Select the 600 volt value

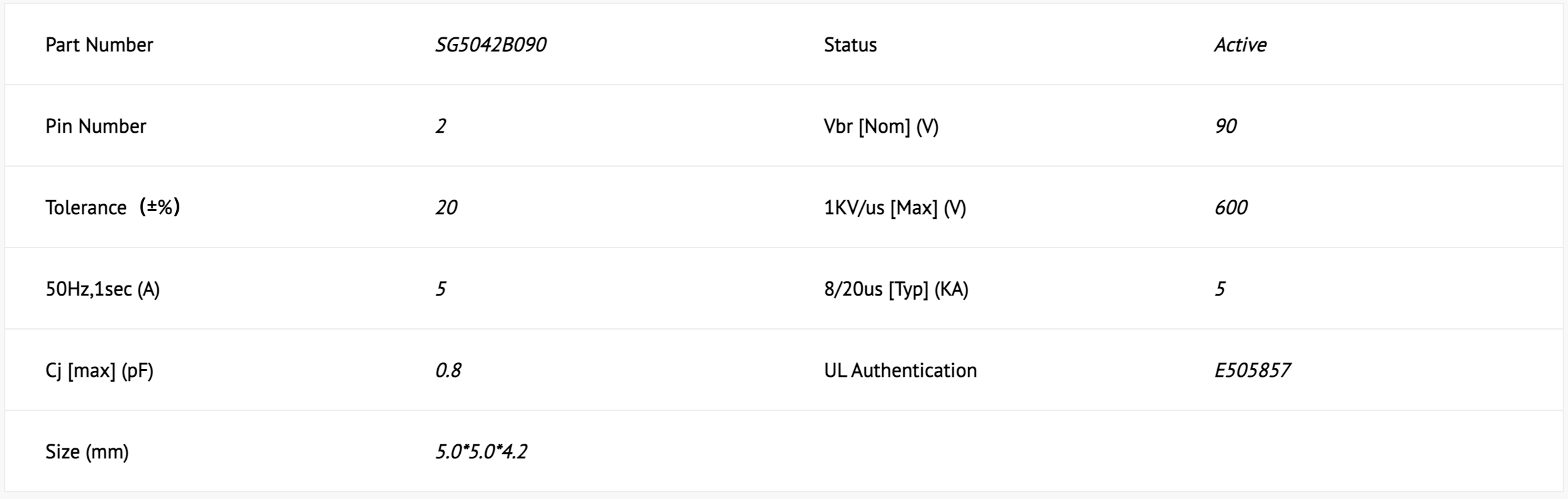click(1231, 207)
